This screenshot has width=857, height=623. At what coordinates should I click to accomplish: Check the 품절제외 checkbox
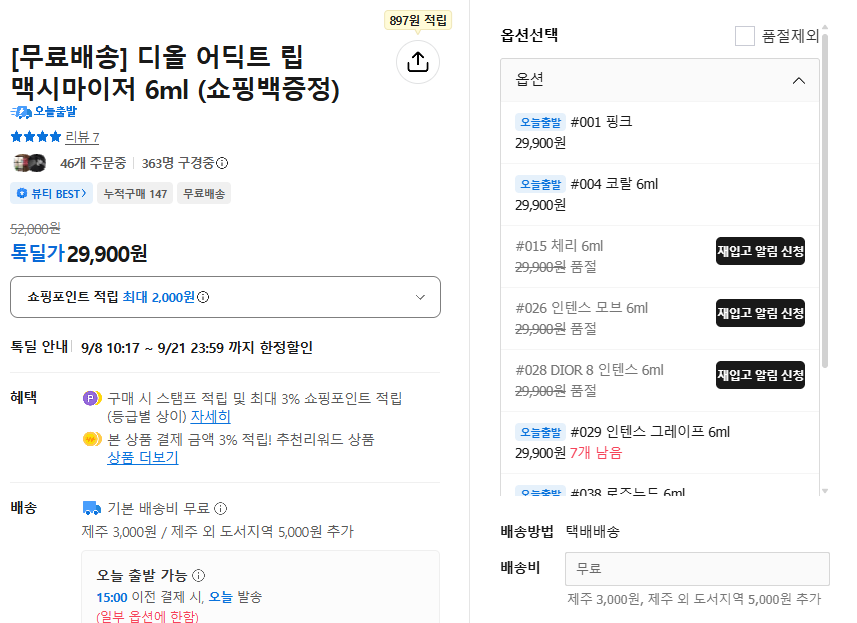744,36
